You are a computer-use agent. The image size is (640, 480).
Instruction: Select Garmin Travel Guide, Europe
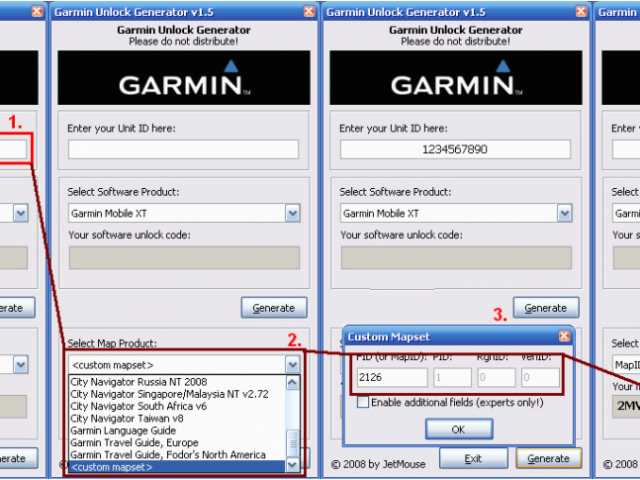pyautogui.click(x=134, y=443)
